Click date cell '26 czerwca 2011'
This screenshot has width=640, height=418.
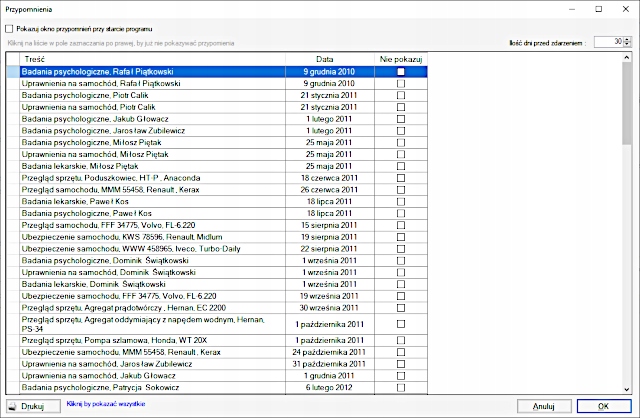tap(330, 190)
